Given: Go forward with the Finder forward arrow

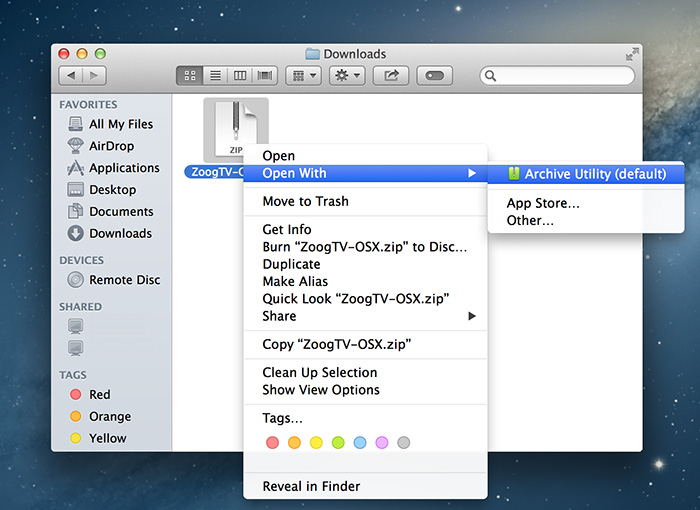Looking at the screenshot, I should [x=94, y=75].
